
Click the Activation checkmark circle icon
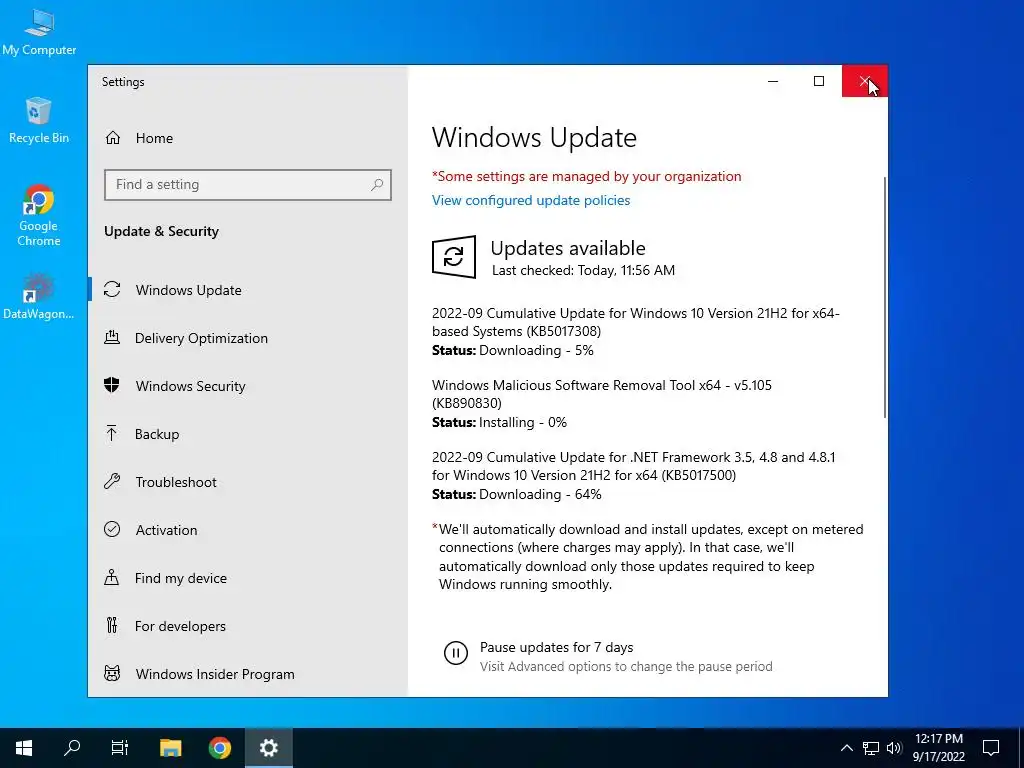coord(112,529)
